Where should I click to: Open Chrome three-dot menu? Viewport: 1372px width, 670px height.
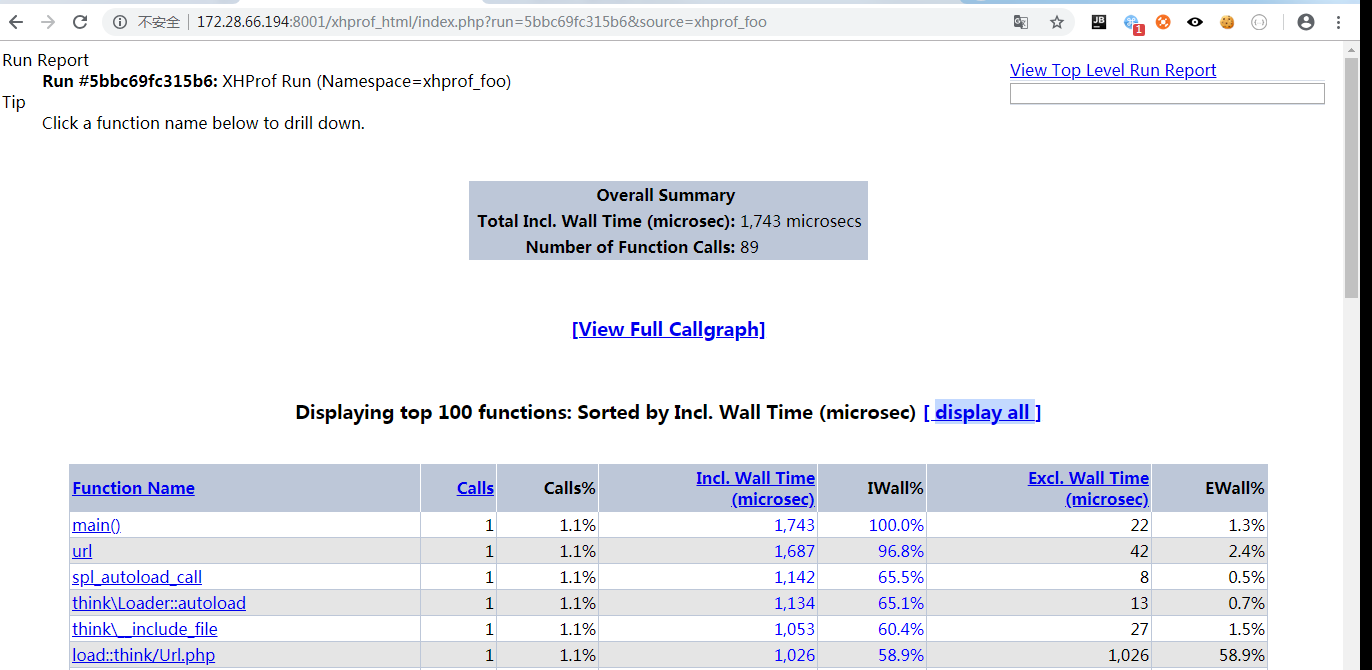pyautogui.click(x=1339, y=22)
